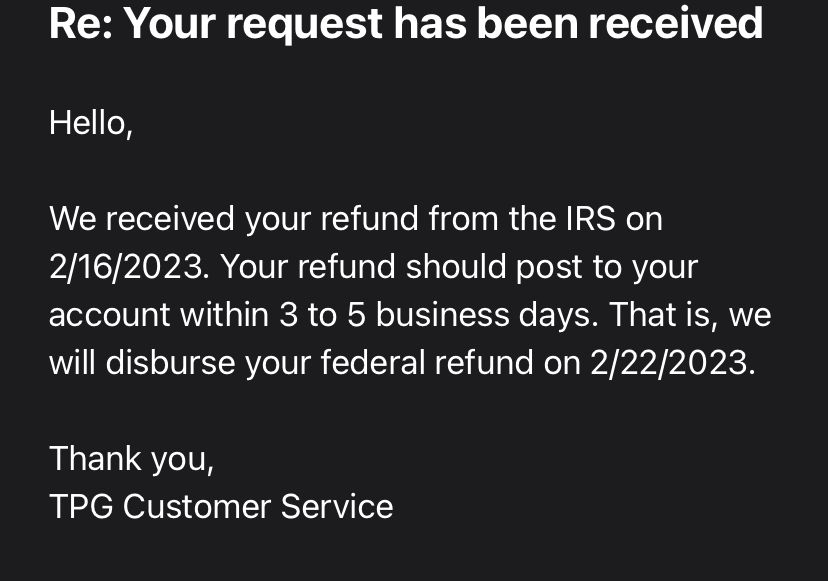This screenshot has height=581, width=828.
Task: Open the 2/22/2023 disbursement date link
Action: 670,362
